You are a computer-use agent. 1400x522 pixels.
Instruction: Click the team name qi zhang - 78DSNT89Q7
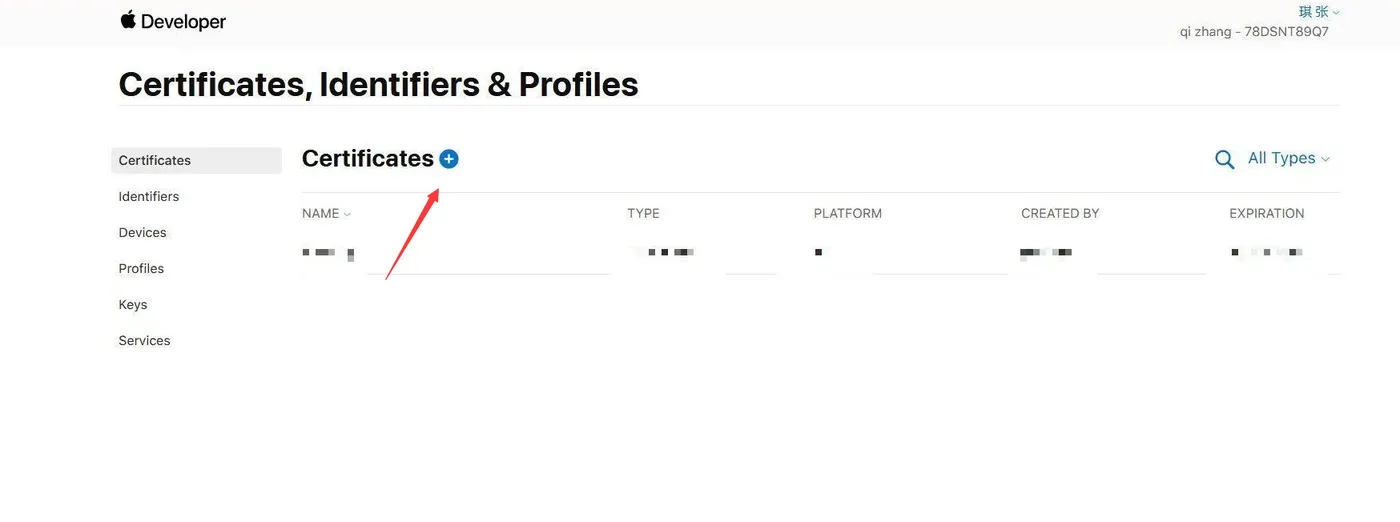pos(1254,31)
